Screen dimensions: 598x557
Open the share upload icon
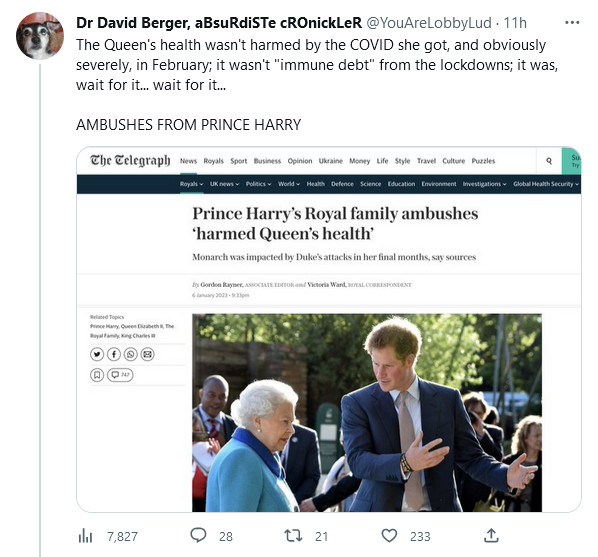(491, 535)
